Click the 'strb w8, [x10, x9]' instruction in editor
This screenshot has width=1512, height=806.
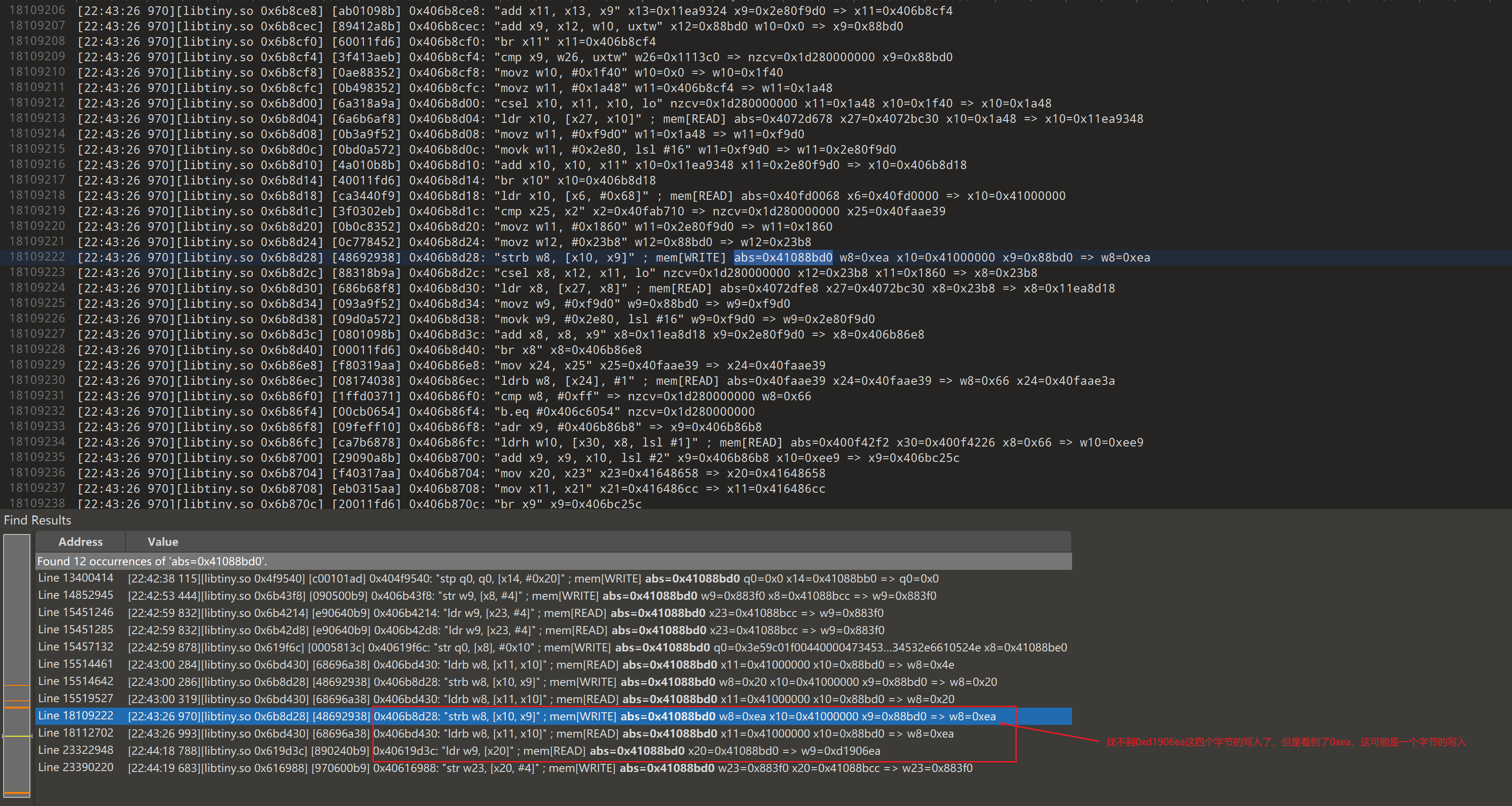564,257
